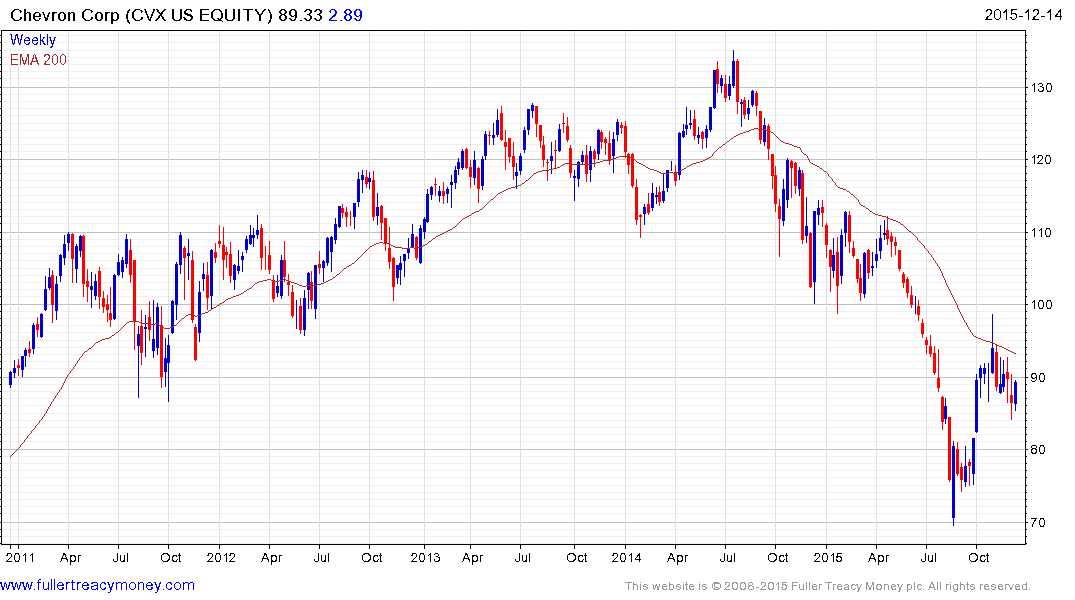Click the 70 price axis label
Image resolution: width=1075 pixels, height=600 pixels.
[x=1038, y=523]
